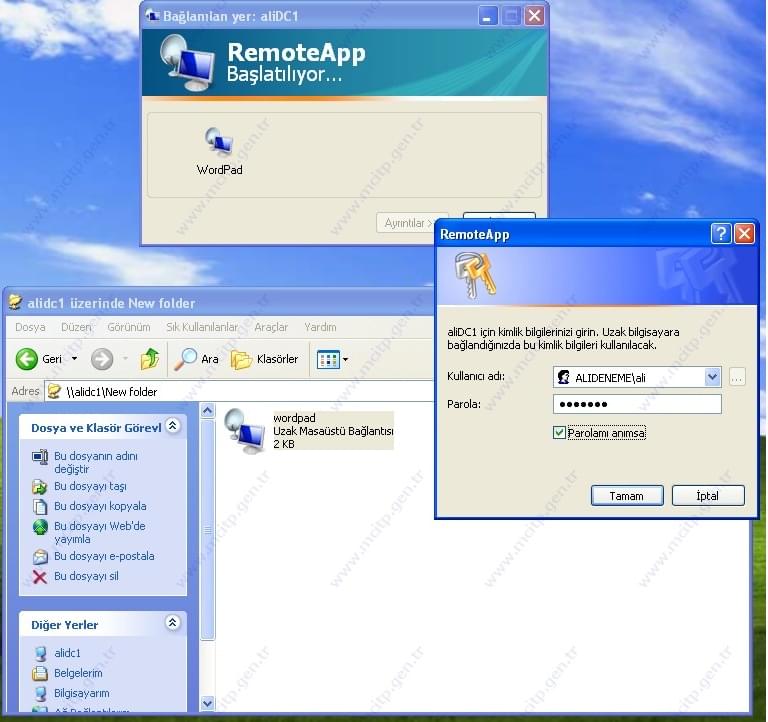Click the Ayrıntılar button

[x=406, y=223]
